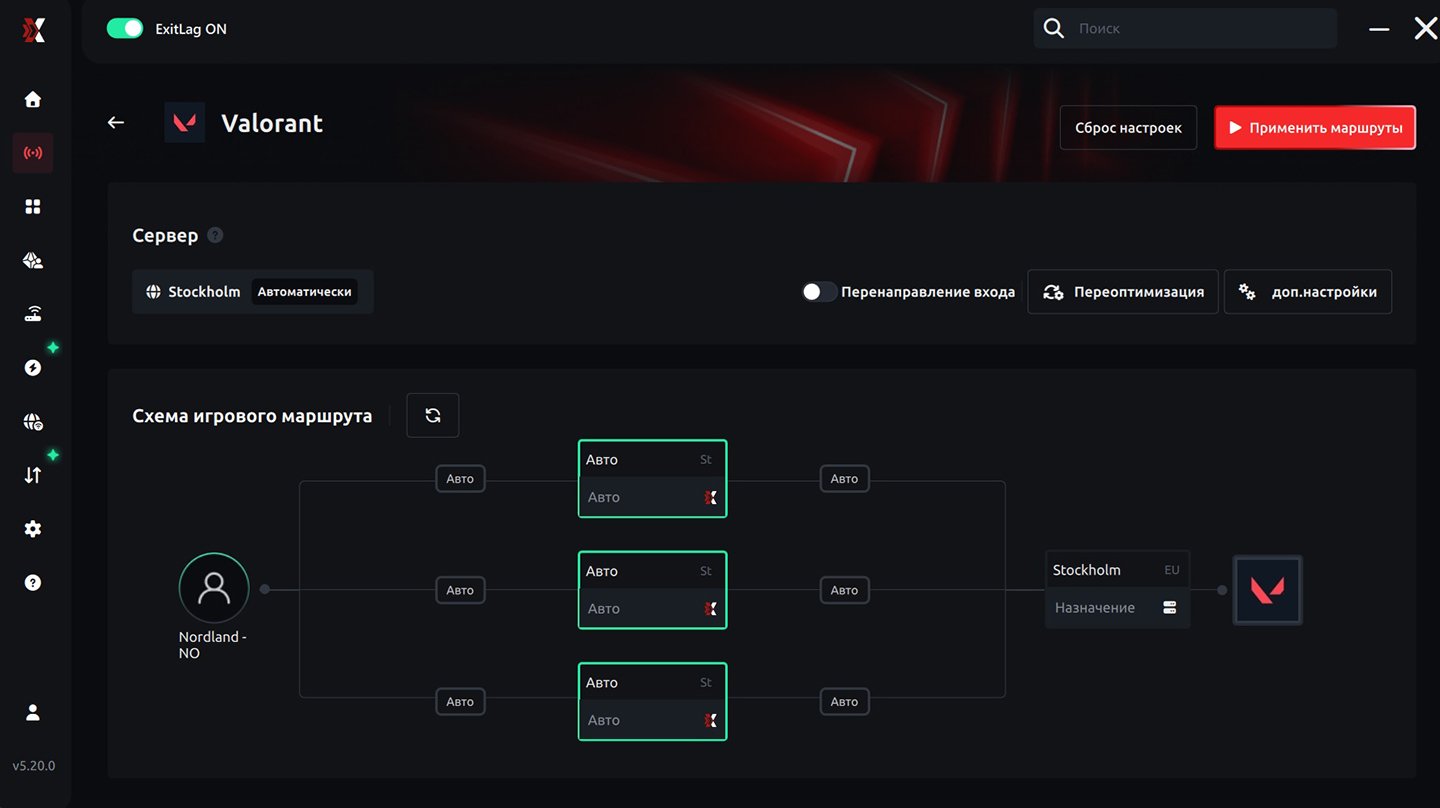
Task: Click the Сброс настроек button
Action: (x=1128, y=128)
